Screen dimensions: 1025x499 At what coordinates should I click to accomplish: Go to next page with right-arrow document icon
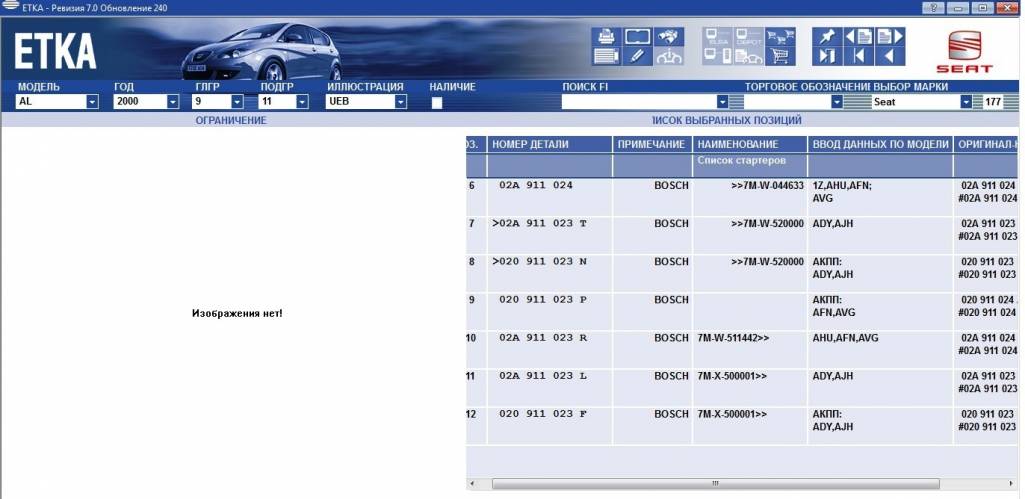click(888, 36)
